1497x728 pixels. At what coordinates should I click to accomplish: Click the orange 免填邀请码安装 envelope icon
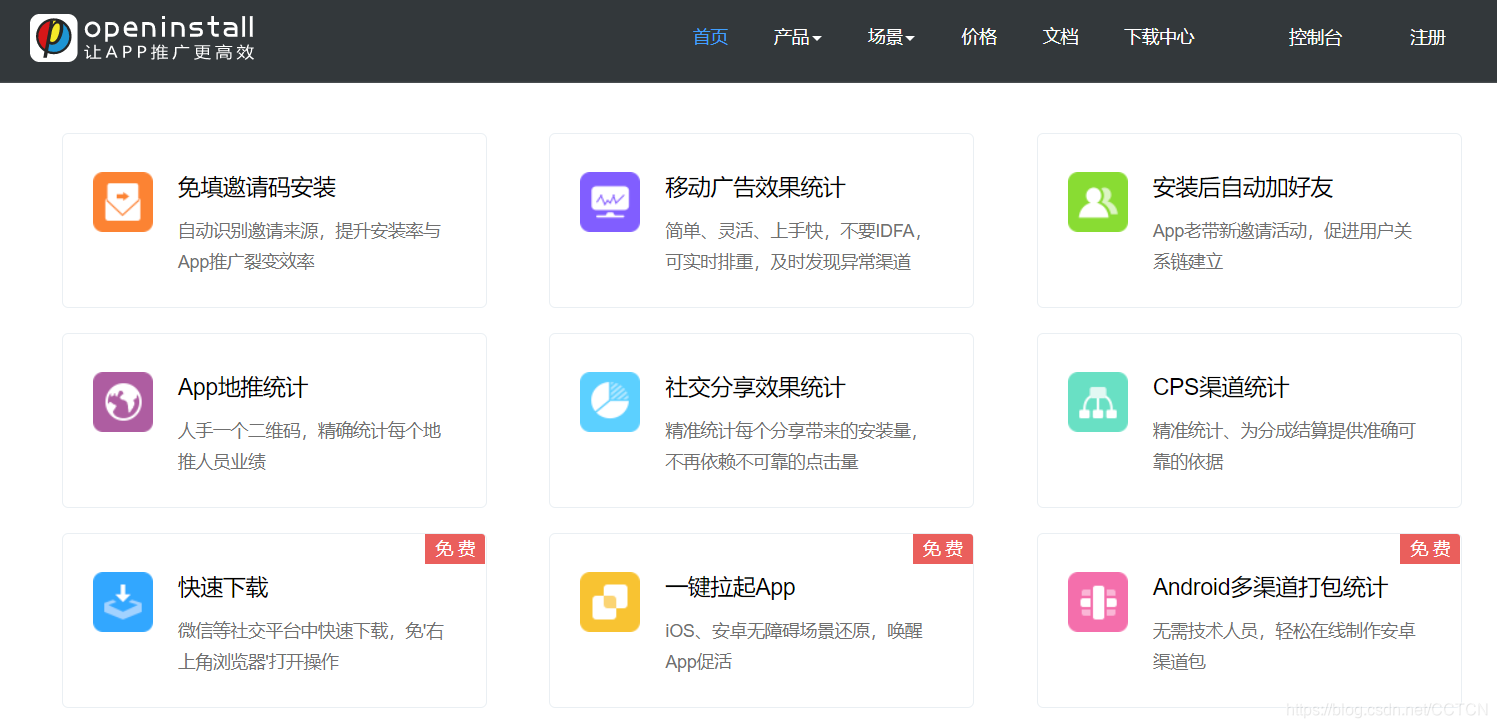point(122,202)
